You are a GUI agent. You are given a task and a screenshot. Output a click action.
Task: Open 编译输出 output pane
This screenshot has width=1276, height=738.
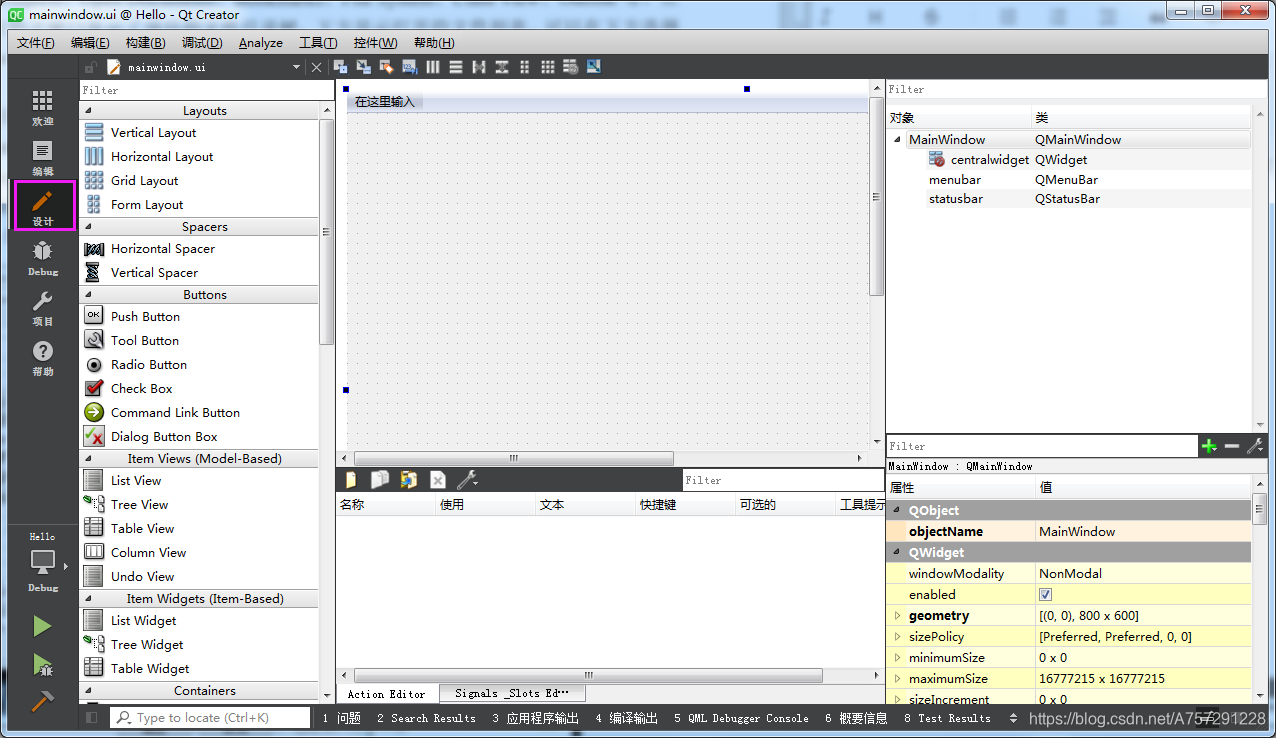coord(626,718)
